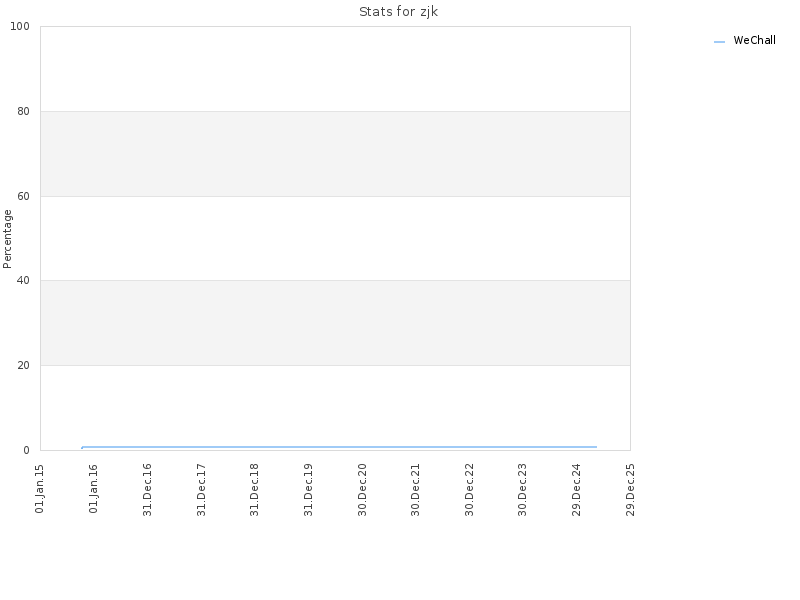Screen dimensions: 800x600
Task: Click the chart title Stats for zjk
Action: [x=398, y=12]
